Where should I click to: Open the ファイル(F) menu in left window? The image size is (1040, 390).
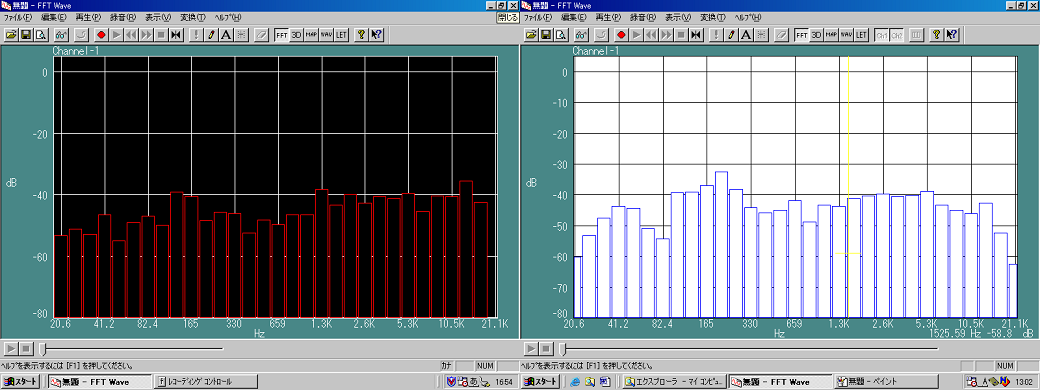(18, 17)
